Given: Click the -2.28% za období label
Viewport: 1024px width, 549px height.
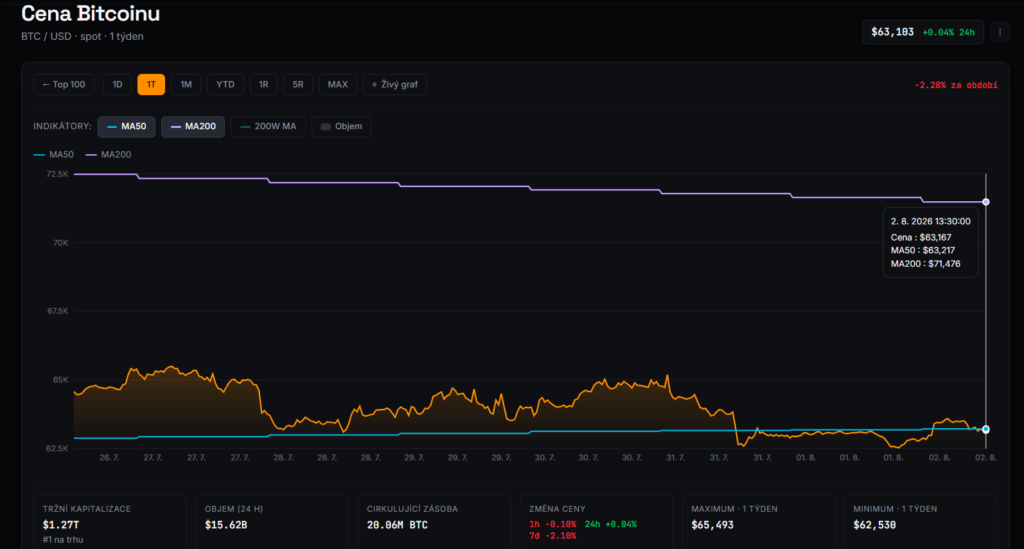Looking at the screenshot, I should [x=956, y=86].
